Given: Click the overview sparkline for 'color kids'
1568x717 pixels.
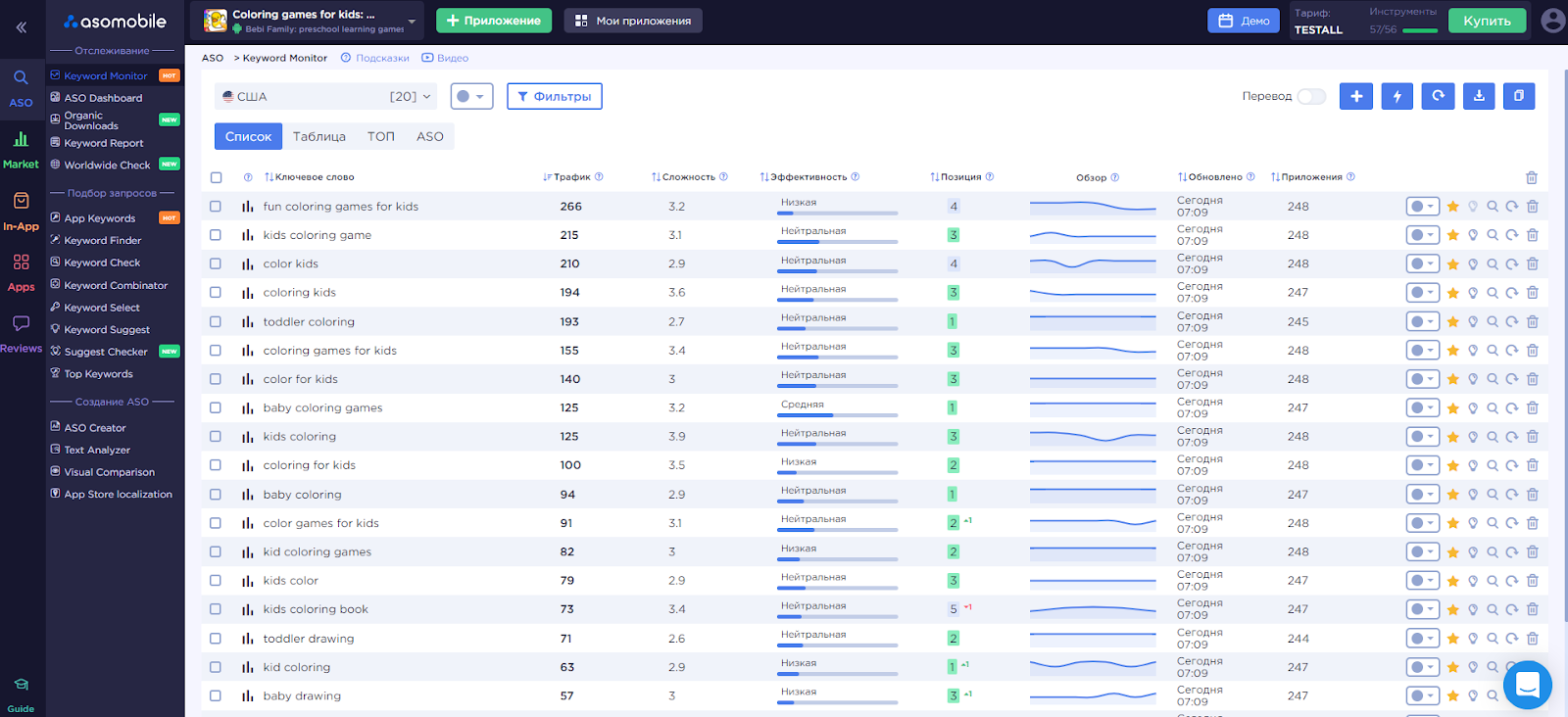Looking at the screenshot, I should [1093, 264].
